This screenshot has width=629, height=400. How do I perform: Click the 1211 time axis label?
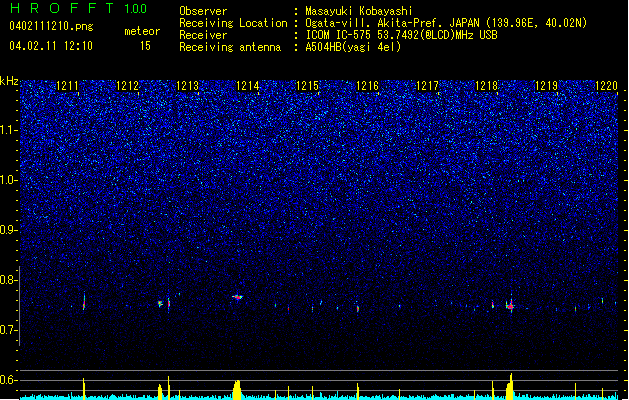point(67,86)
